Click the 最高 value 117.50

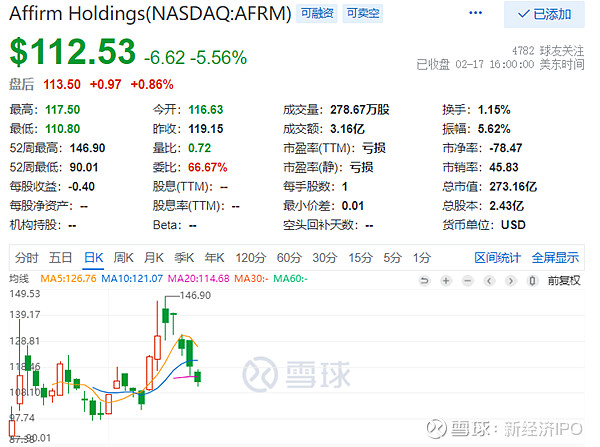pyautogui.click(x=63, y=110)
